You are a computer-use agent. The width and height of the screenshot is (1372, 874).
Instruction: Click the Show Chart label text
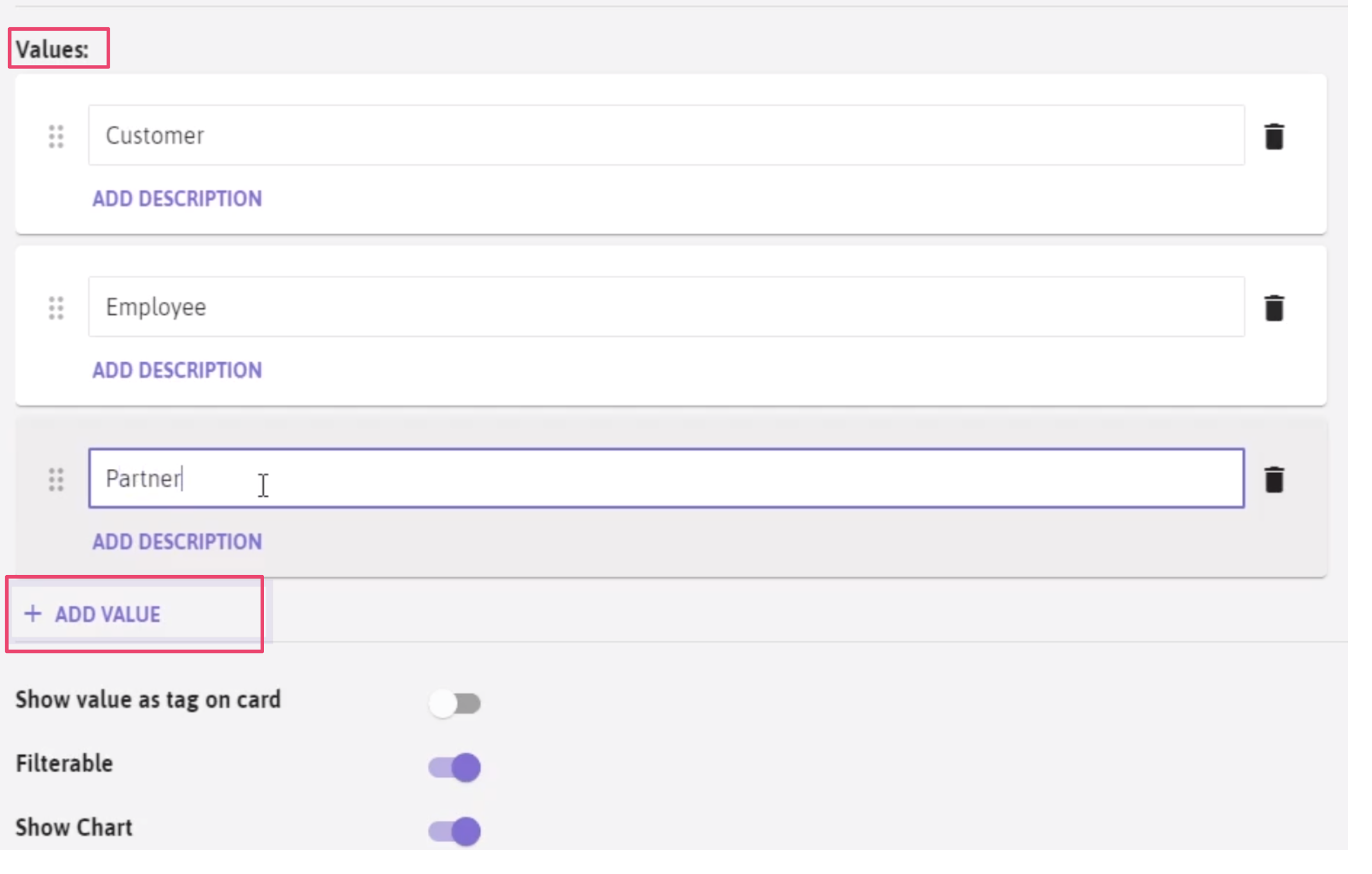point(74,828)
